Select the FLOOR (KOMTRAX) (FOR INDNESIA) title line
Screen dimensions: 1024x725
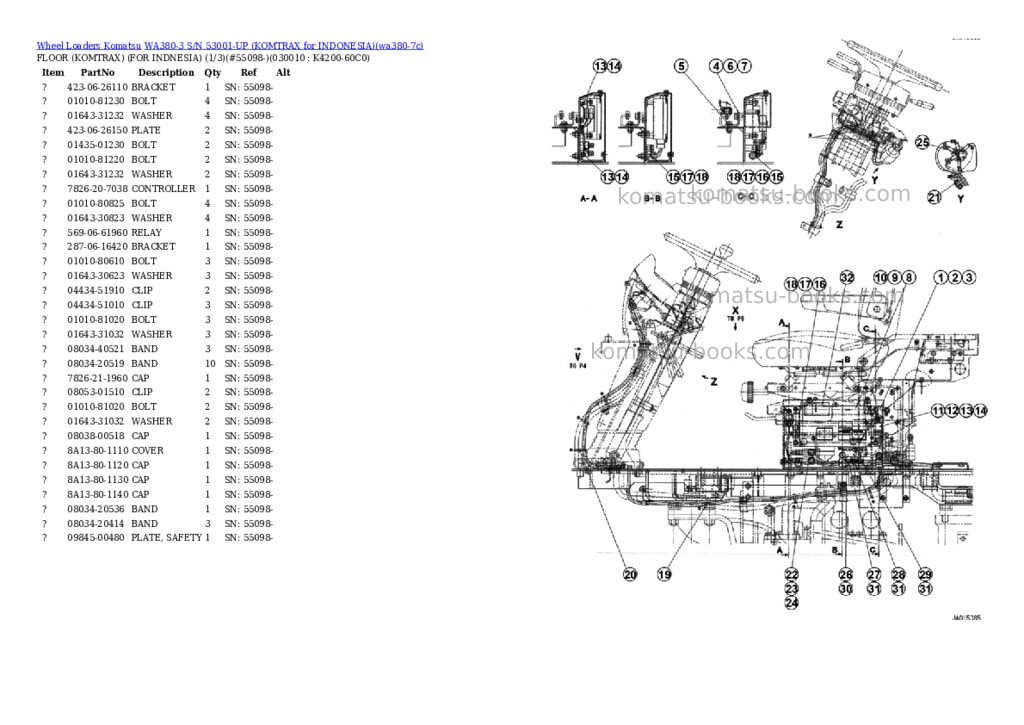(203, 58)
